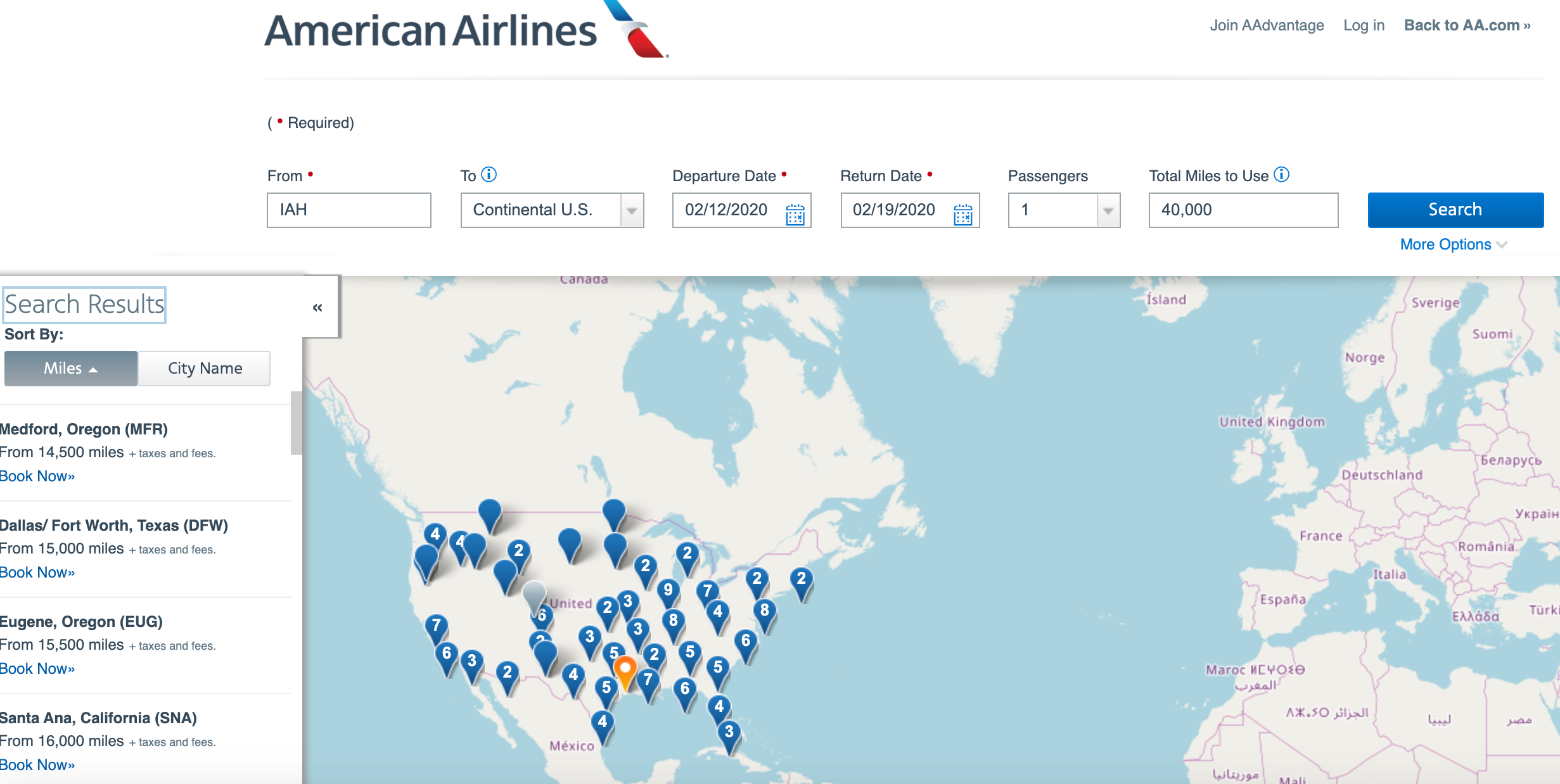Sort results by City Name
1560x784 pixels.
pos(205,369)
